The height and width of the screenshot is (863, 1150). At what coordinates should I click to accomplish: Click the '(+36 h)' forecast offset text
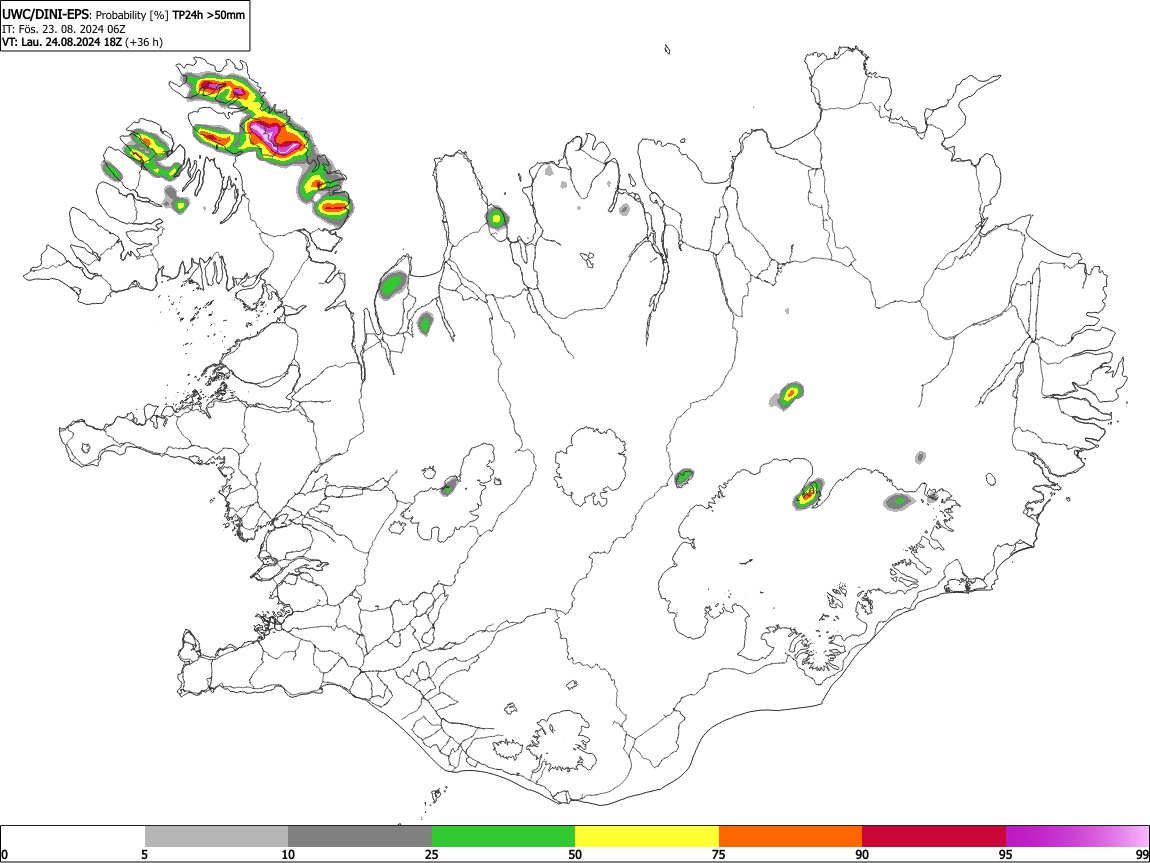(x=144, y=42)
